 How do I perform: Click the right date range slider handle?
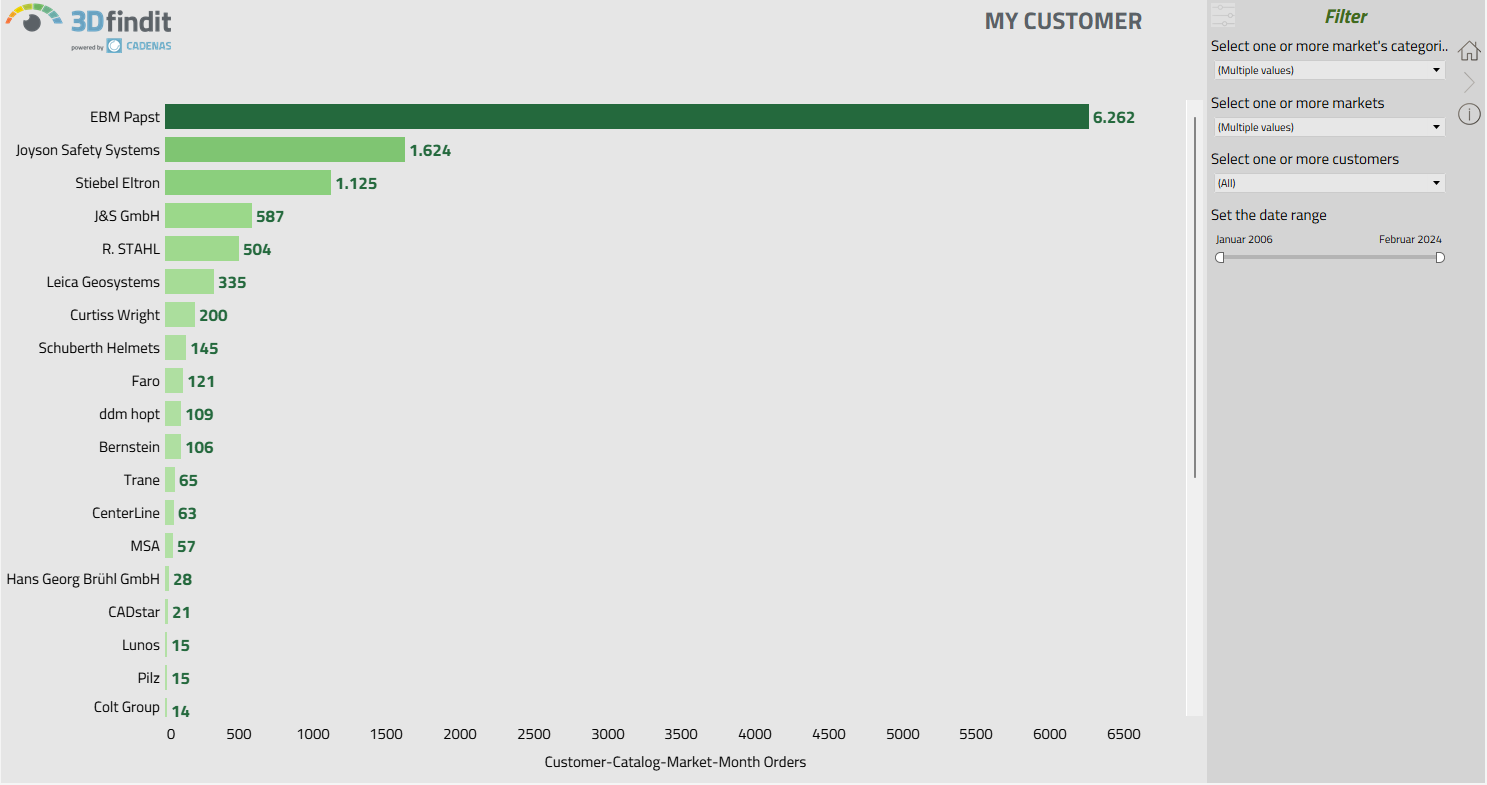tap(1440, 258)
